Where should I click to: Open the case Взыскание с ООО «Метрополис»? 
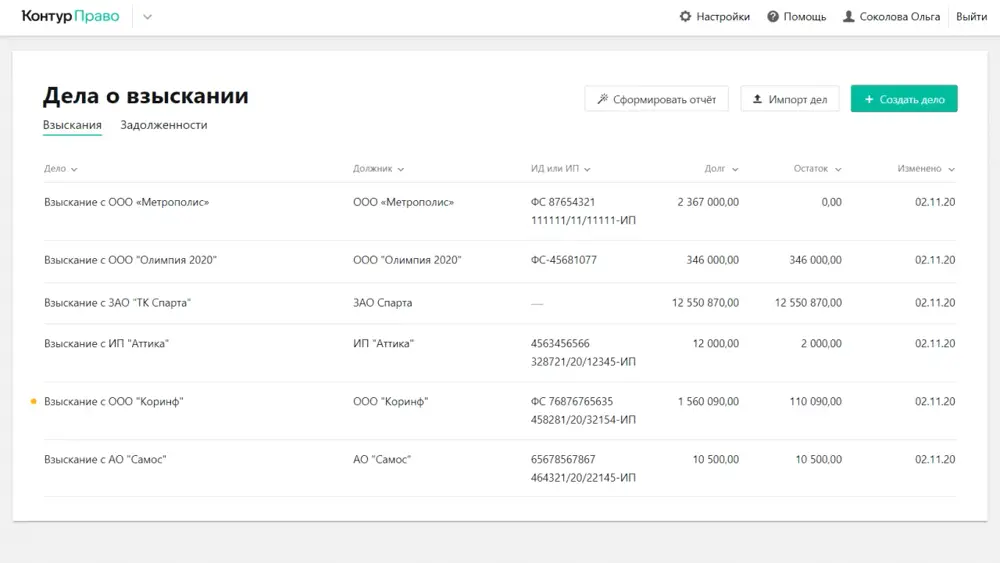click(126, 202)
